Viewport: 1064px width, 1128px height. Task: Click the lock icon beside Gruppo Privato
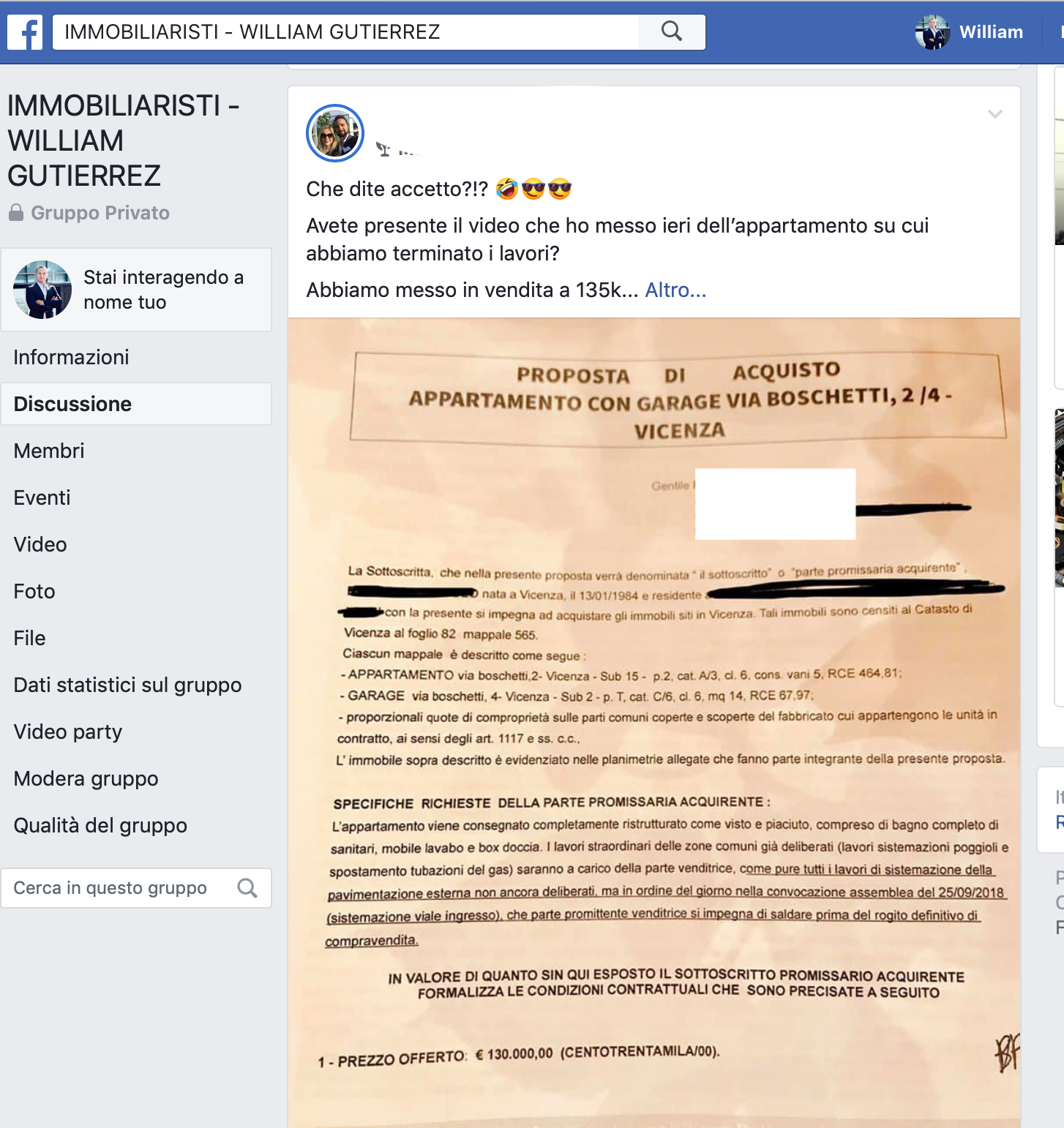tap(16, 213)
